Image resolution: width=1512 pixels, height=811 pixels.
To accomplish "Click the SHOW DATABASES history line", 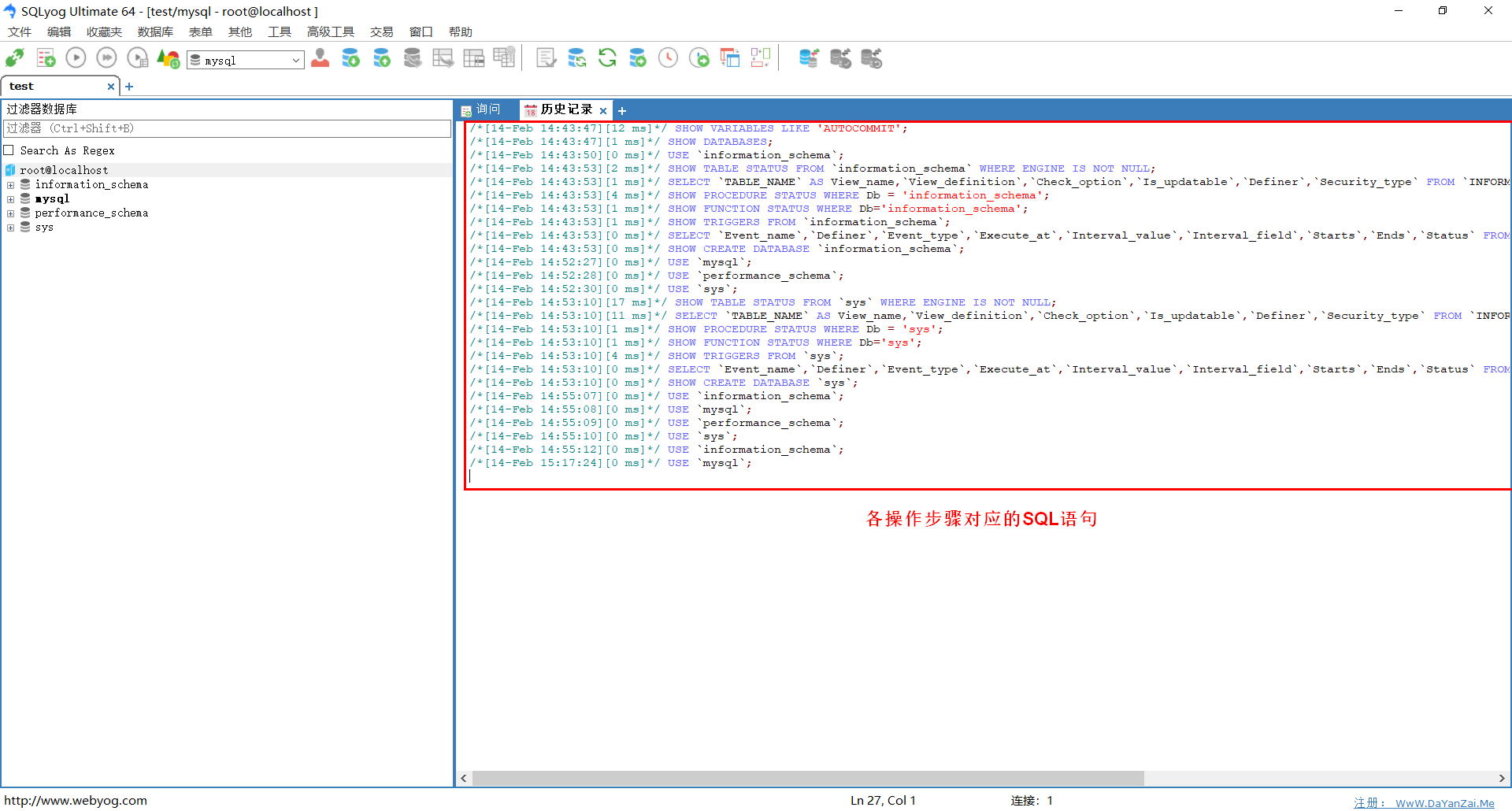I will click(x=621, y=142).
